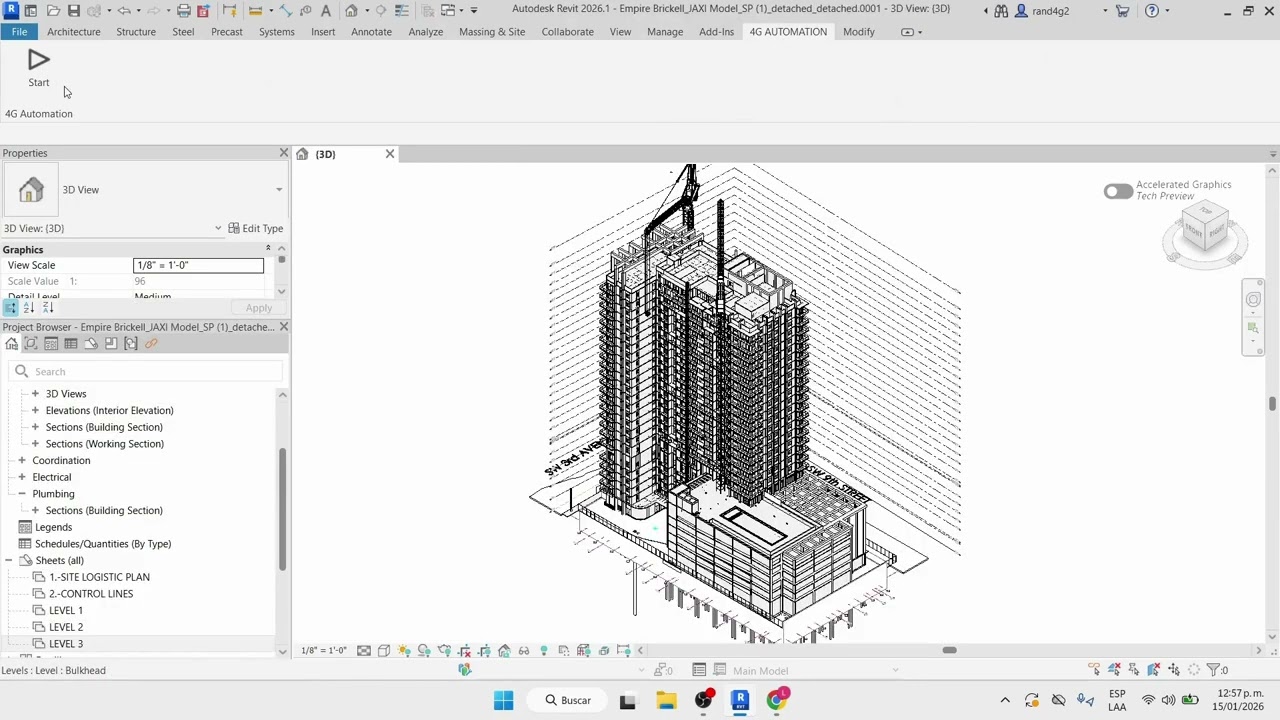Toggle Accelerated Graphics Tech Preview switch

[1118, 190]
